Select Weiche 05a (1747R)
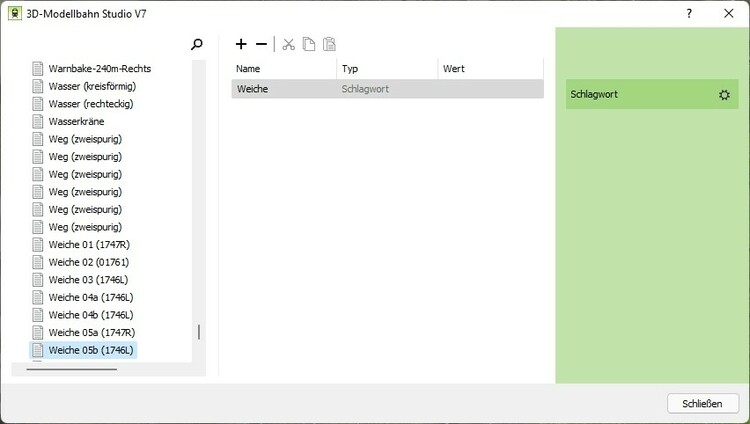The image size is (750, 424). coord(92,333)
